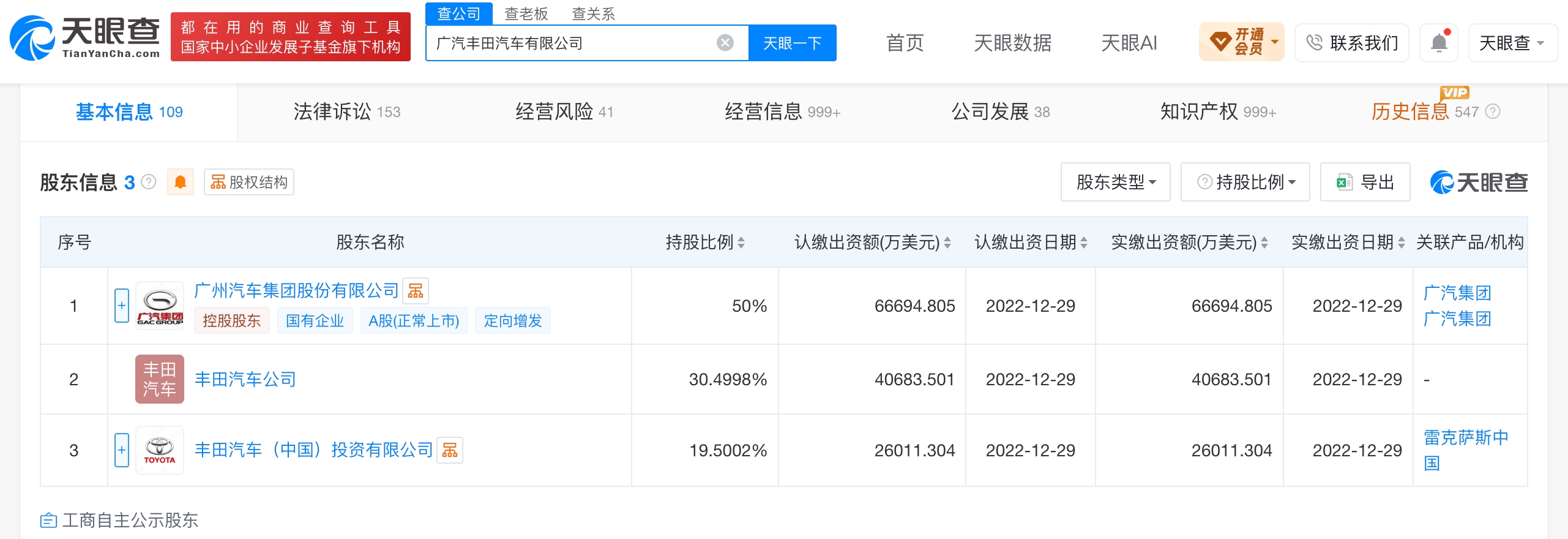1568x539 pixels.
Task: Expand row 3 丰田汽车（中国）plus toggle
Action: tap(122, 450)
